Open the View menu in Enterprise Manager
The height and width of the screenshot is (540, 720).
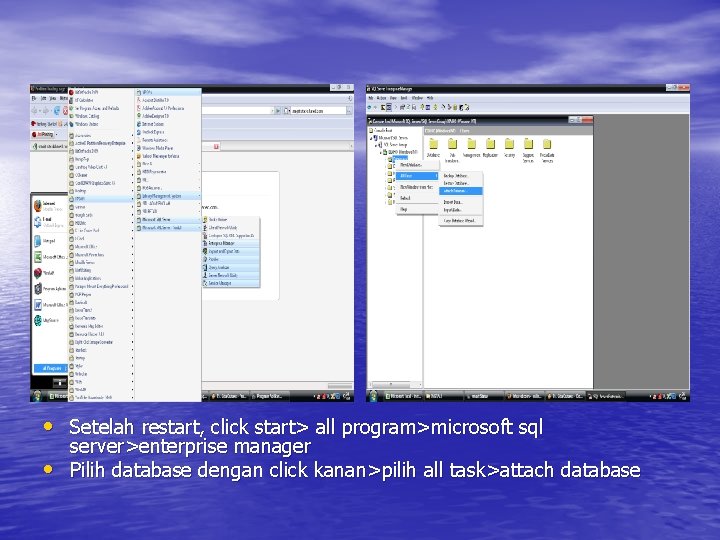pyautogui.click(x=394, y=98)
